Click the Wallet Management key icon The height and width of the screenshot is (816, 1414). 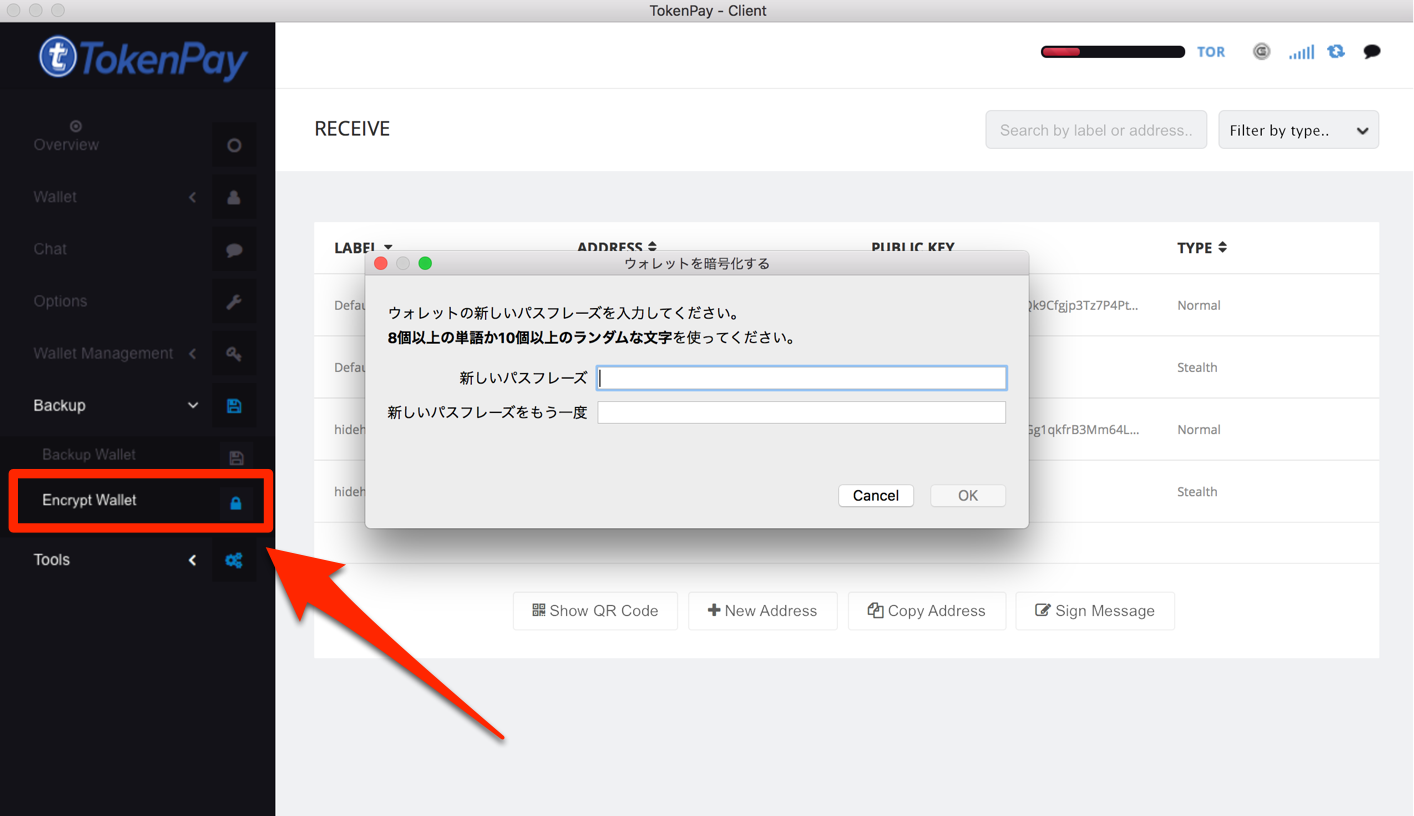click(234, 354)
